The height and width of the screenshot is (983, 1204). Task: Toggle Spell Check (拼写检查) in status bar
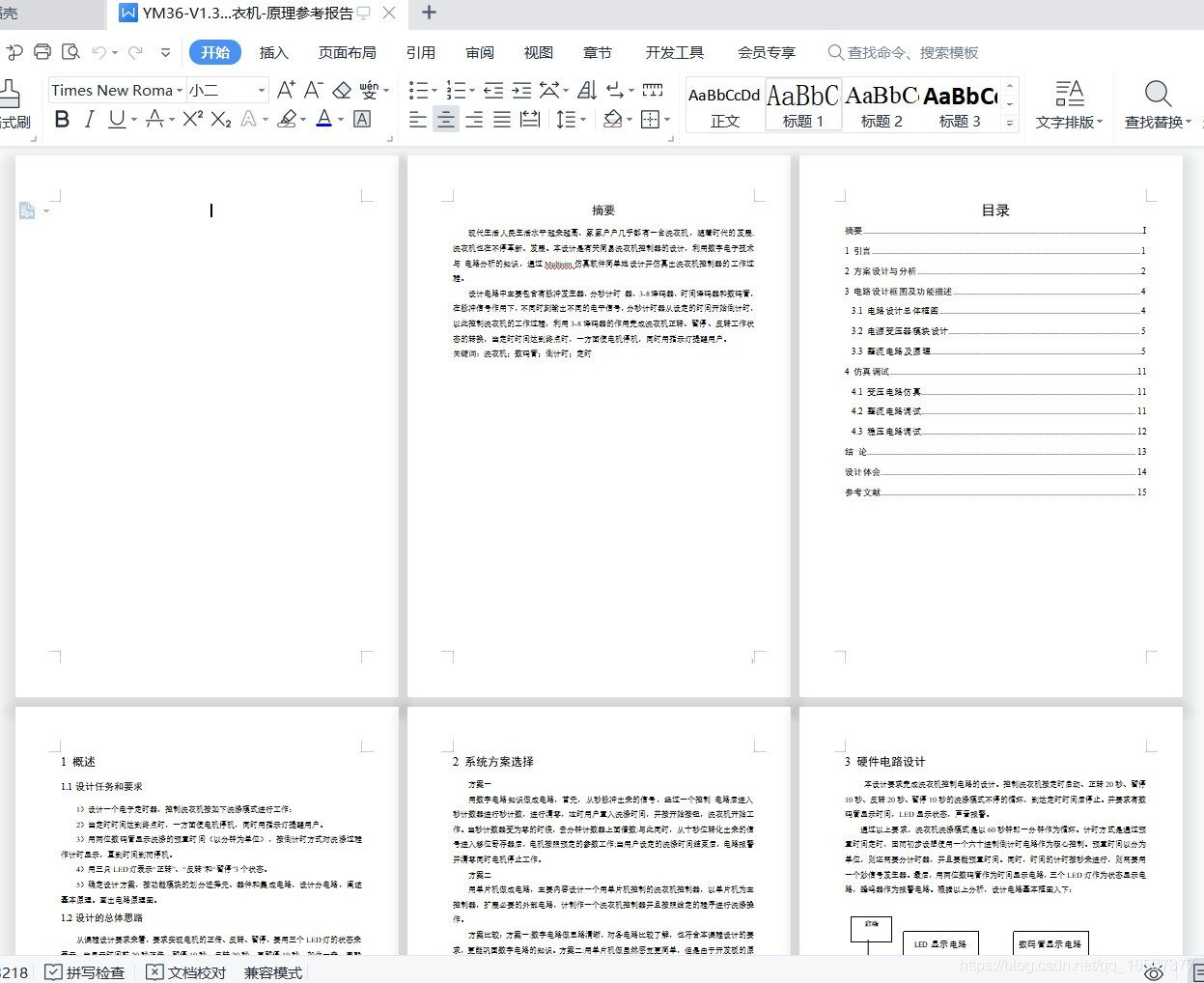pos(85,972)
